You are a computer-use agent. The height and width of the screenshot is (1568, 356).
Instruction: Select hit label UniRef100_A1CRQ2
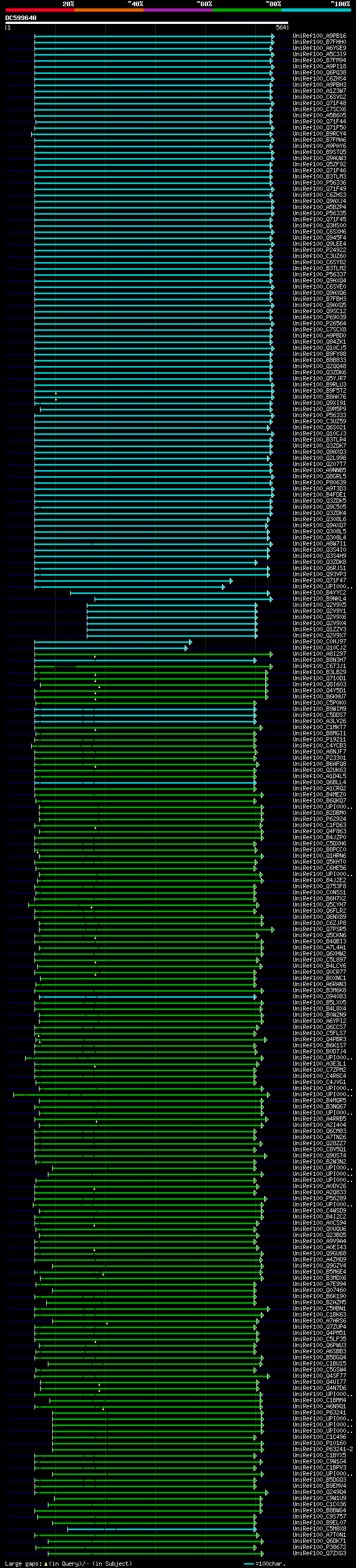(319, 788)
